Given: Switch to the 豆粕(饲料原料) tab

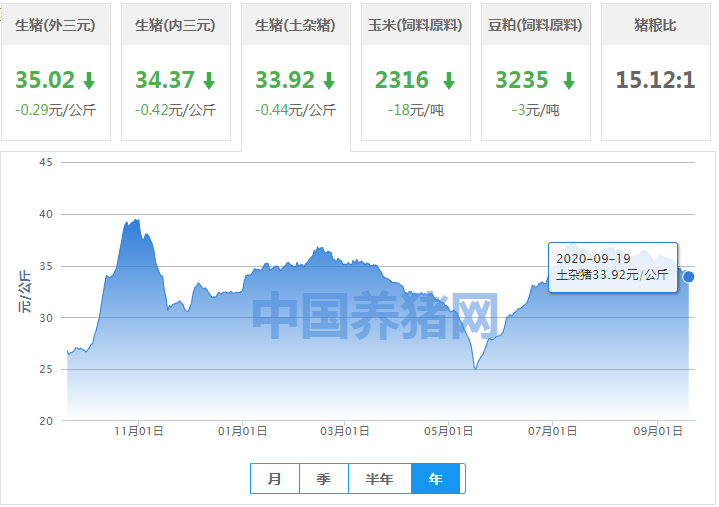Looking at the screenshot, I should (x=536, y=72).
